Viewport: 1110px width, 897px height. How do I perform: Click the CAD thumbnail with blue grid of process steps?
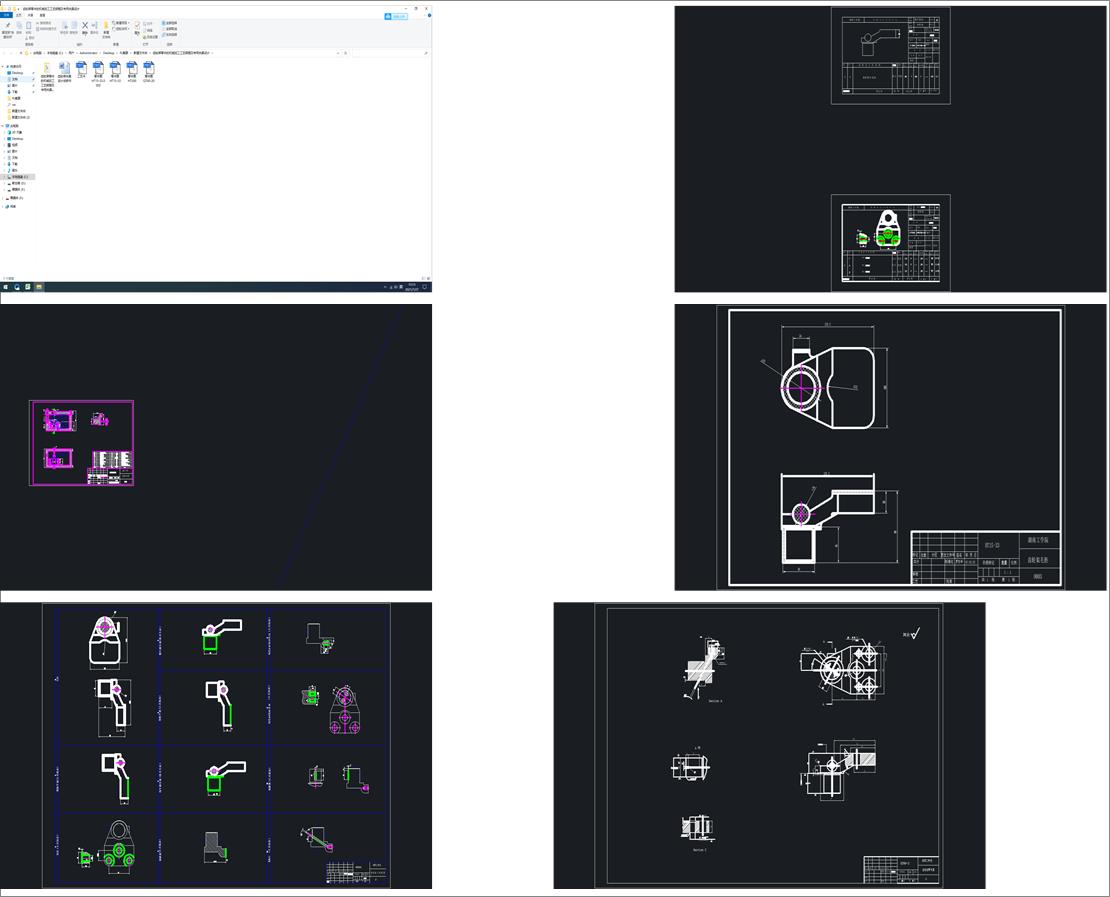[216, 745]
